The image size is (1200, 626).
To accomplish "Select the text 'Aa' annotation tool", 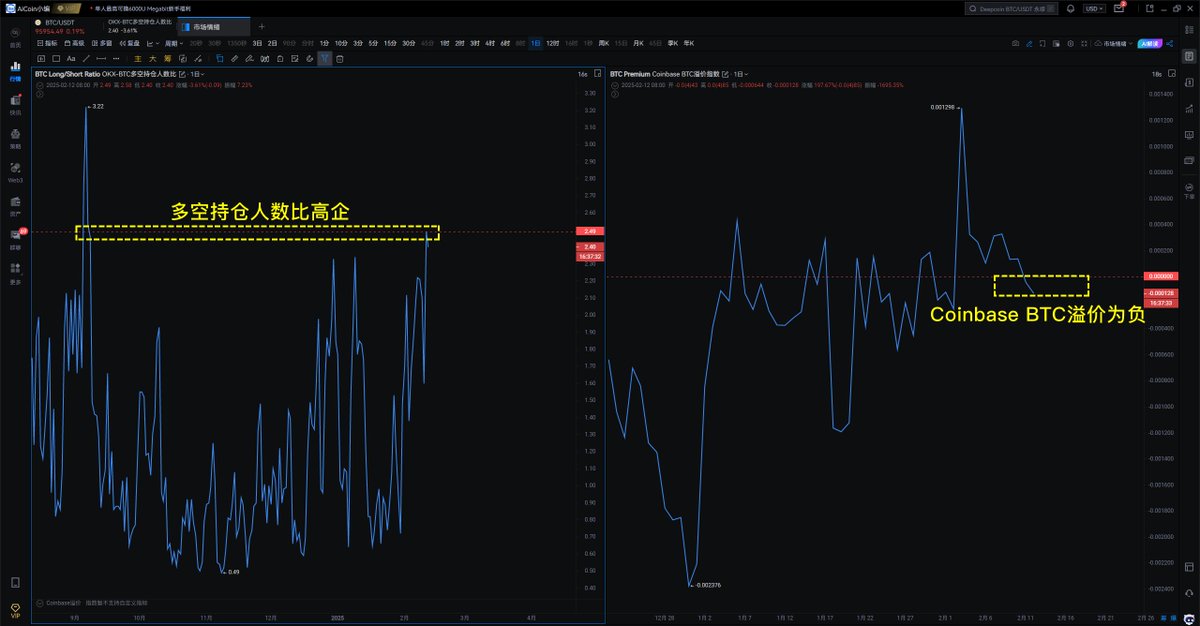I will [71, 59].
